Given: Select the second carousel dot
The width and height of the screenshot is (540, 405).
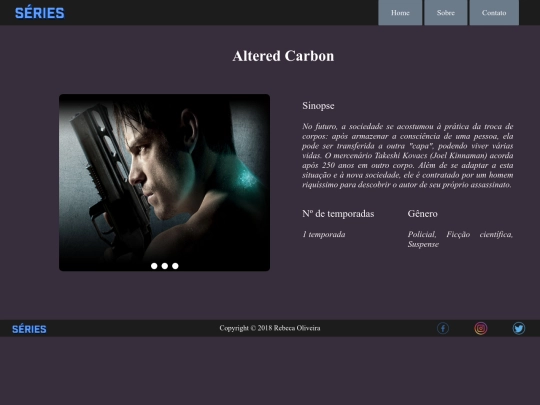Looking at the screenshot, I should pyautogui.click(x=165, y=266).
